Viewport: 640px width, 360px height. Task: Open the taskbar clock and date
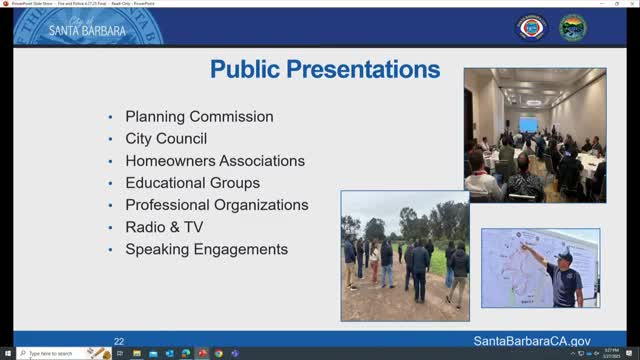point(611,353)
